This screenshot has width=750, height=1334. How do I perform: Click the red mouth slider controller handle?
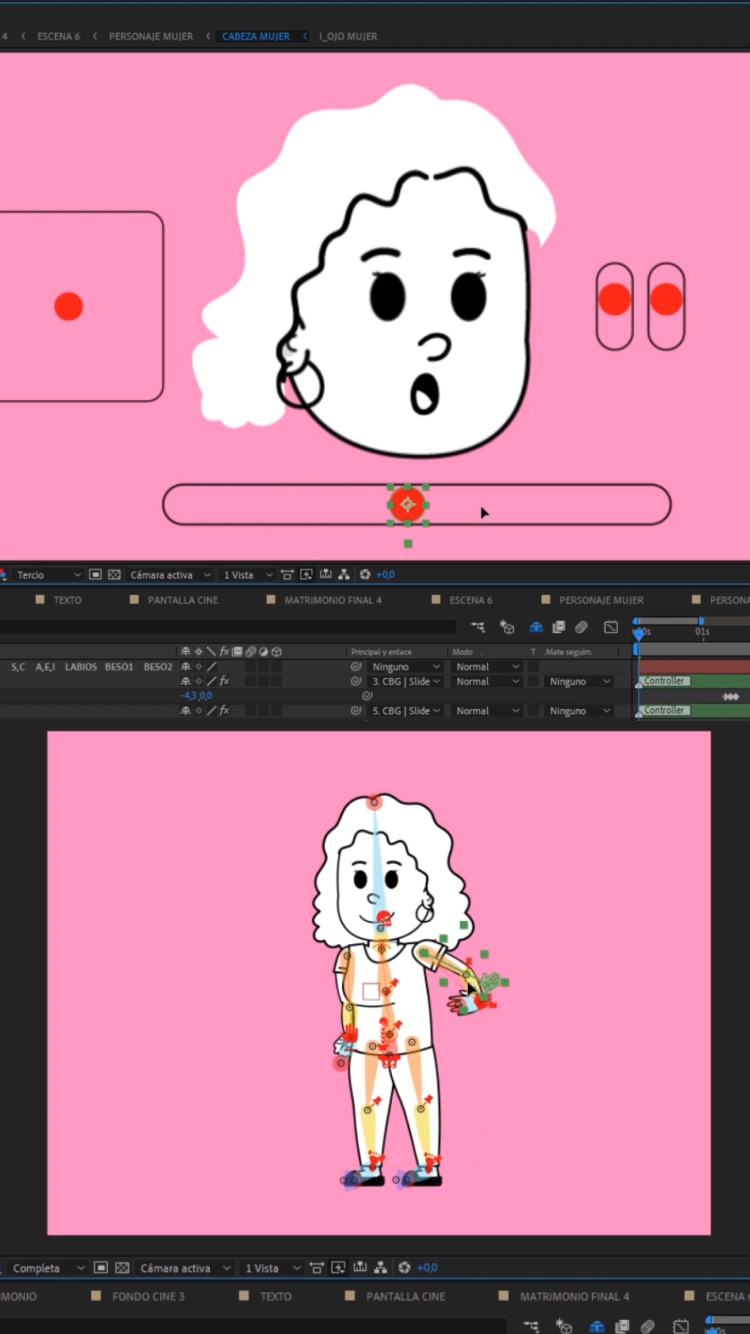tap(407, 504)
